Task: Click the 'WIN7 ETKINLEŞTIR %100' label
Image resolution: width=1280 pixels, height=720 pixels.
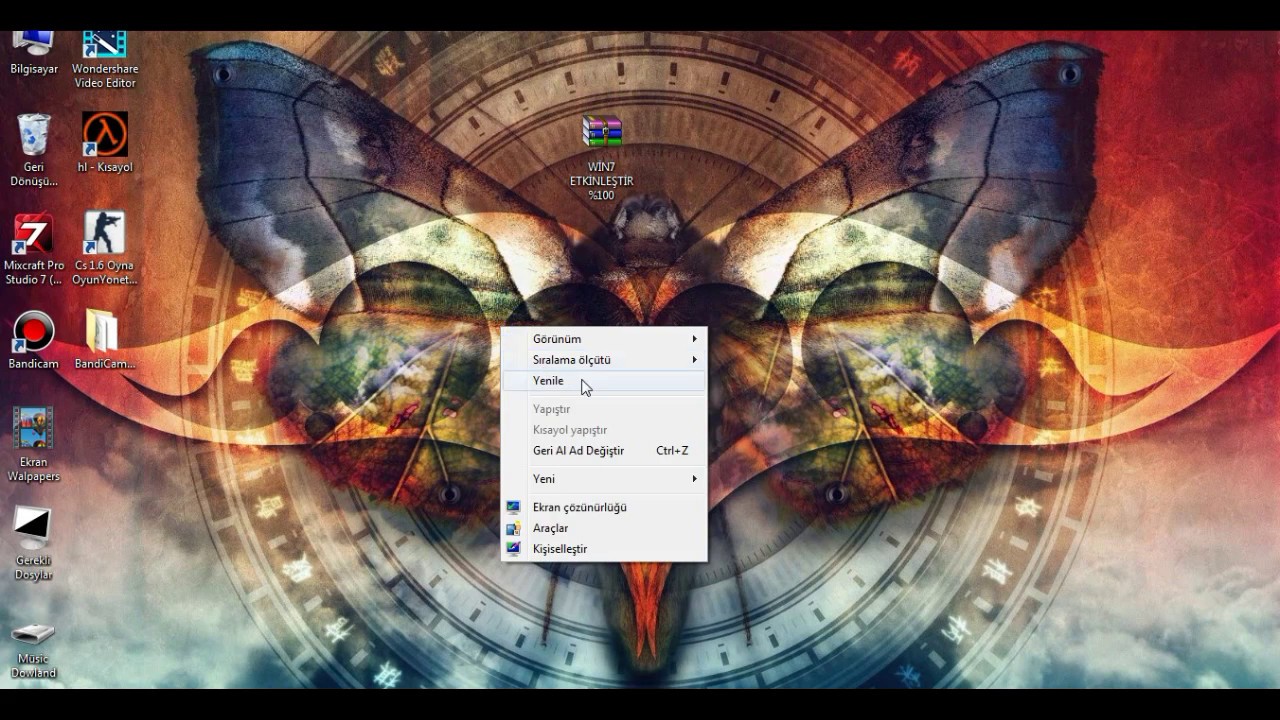Action: coord(602,181)
